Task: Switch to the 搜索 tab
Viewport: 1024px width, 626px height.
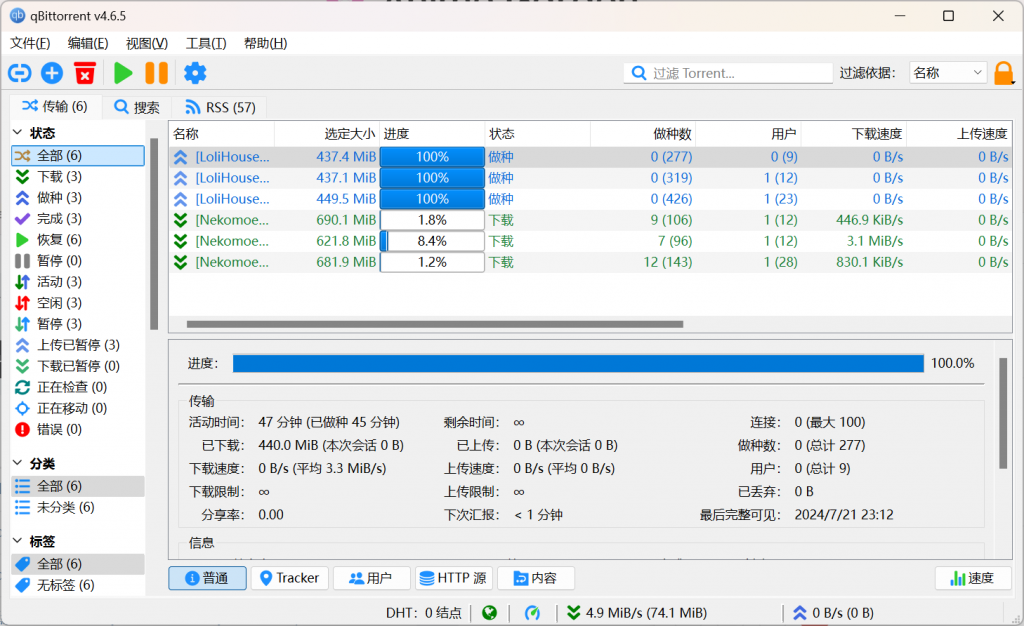Action: tap(136, 107)
